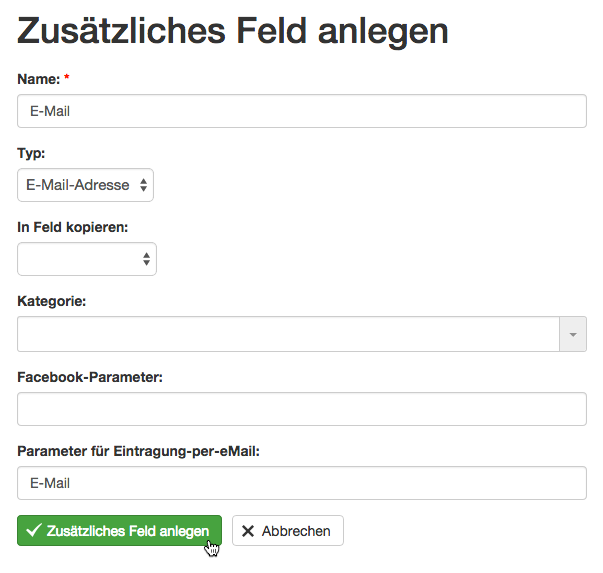The image size is (603, 573).
Task: Open the empty In Feld kopieren dropdown
Action: (87, 259)
